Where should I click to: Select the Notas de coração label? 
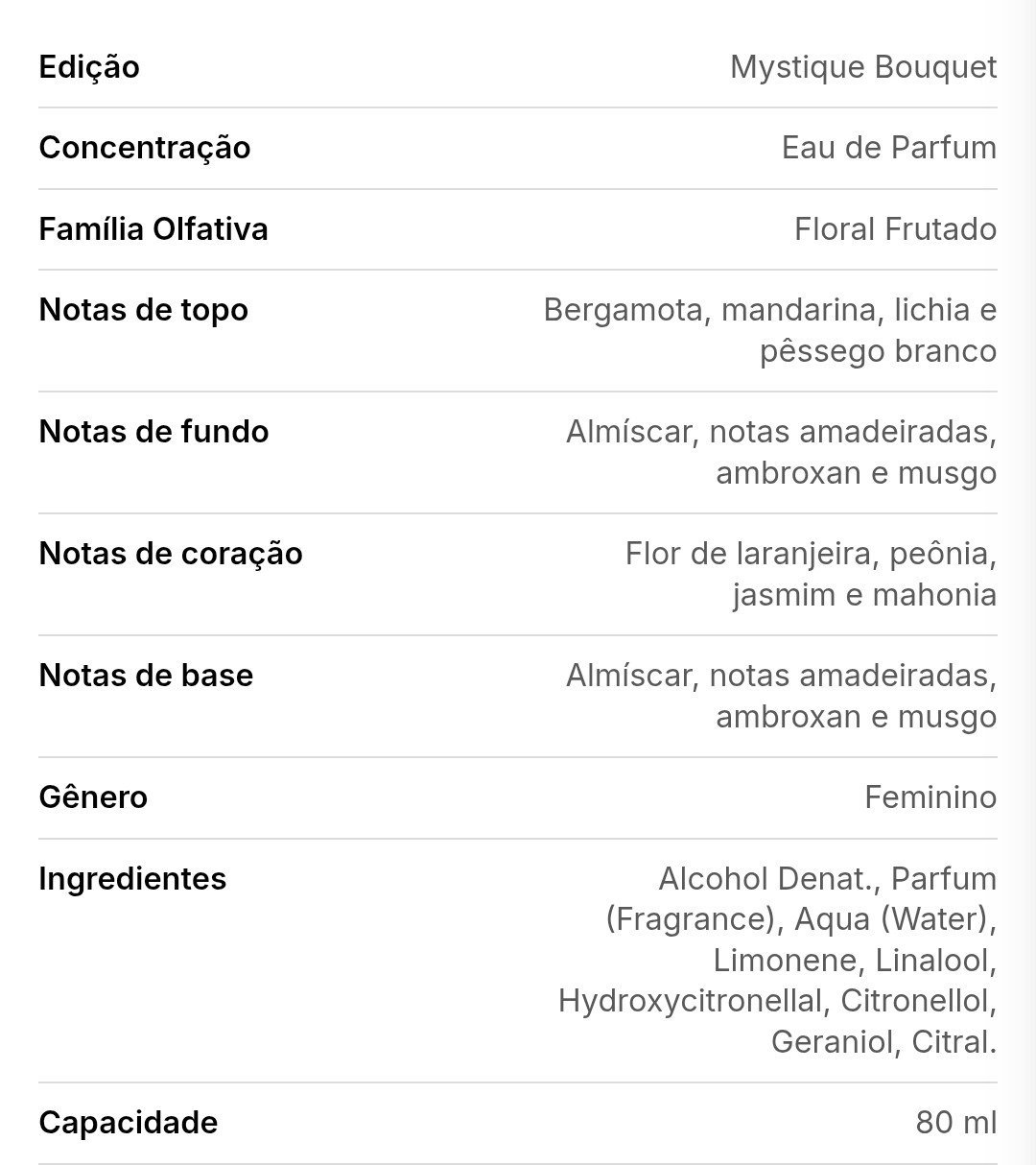171,554
